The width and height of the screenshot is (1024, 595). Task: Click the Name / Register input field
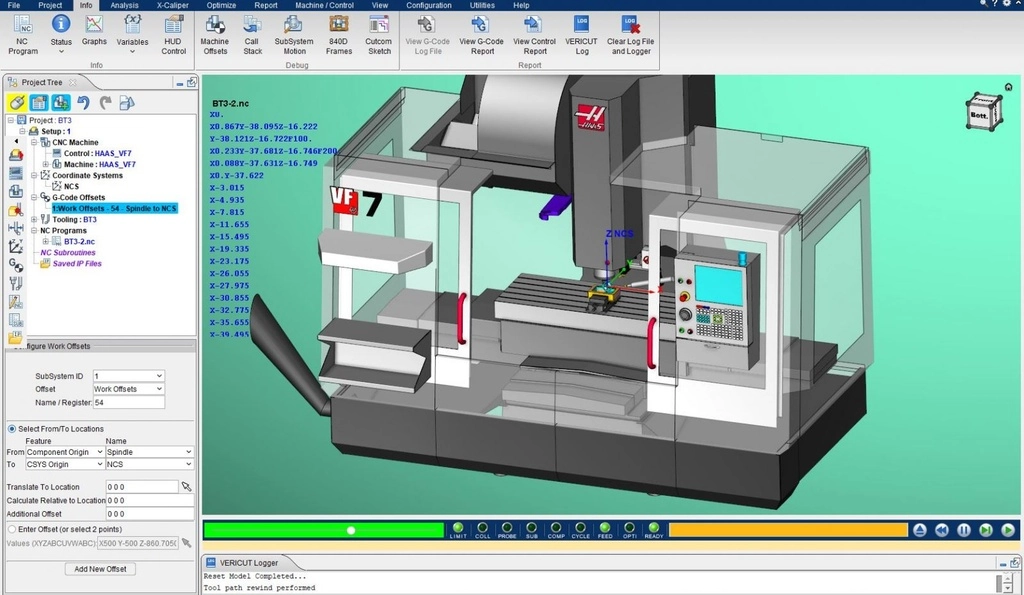pos(128,402)
